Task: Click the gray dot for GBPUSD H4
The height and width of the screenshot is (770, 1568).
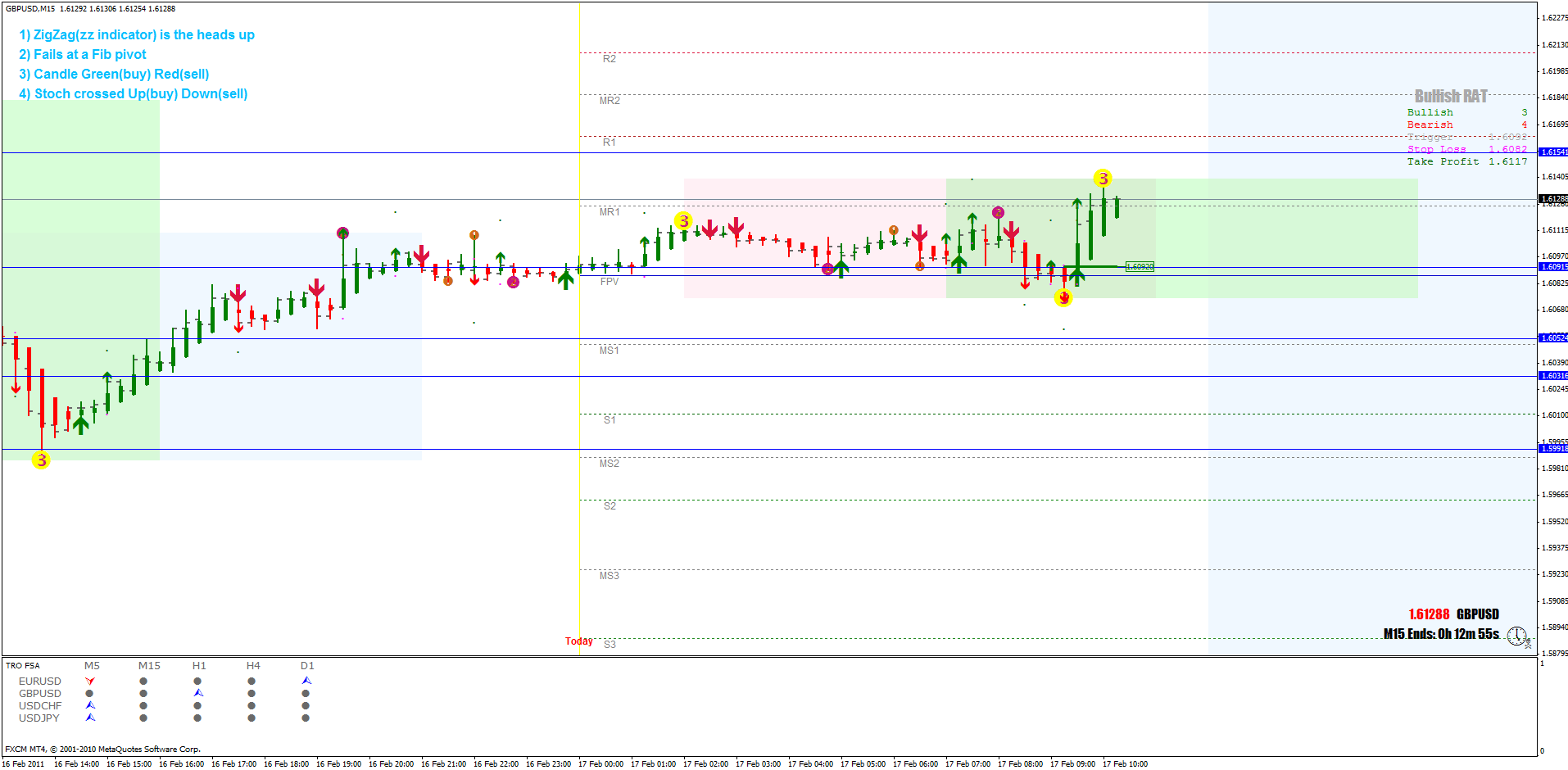Action: pos(252,693)
